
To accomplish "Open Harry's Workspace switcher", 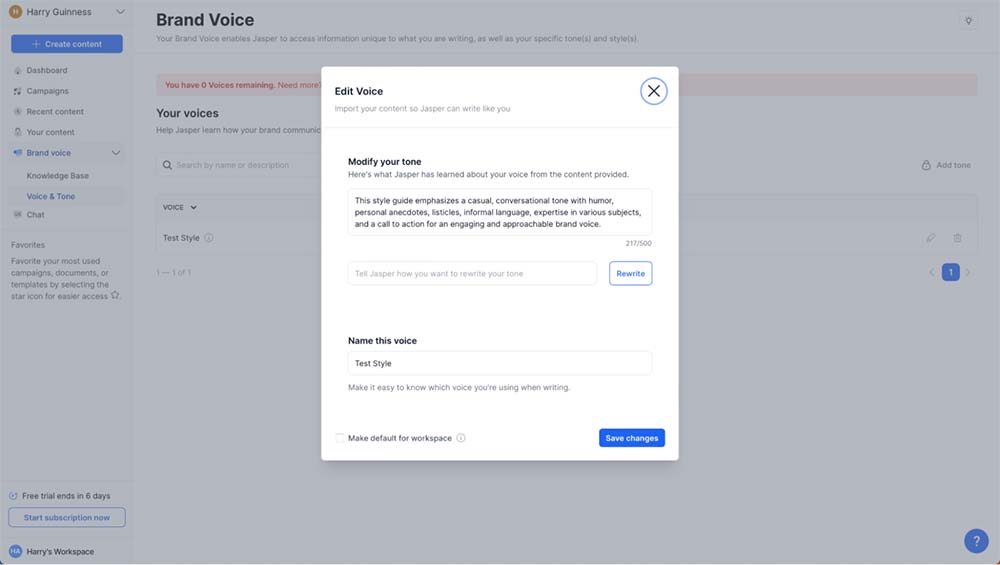I will point(60,552).
